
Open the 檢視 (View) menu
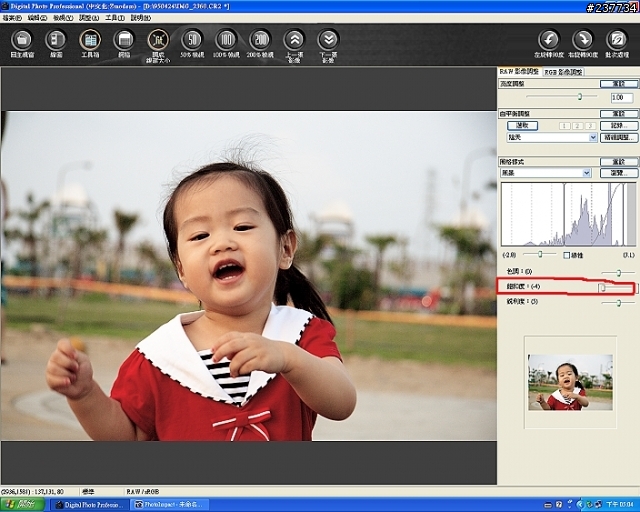click(63, 18)
